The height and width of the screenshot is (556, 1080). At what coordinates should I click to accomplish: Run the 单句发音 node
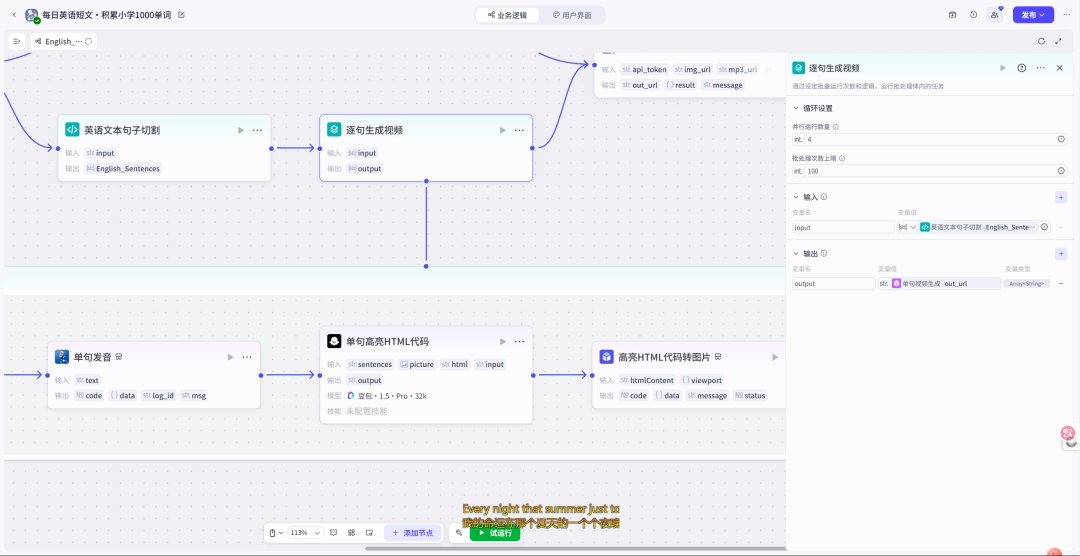tap(230, 357)
